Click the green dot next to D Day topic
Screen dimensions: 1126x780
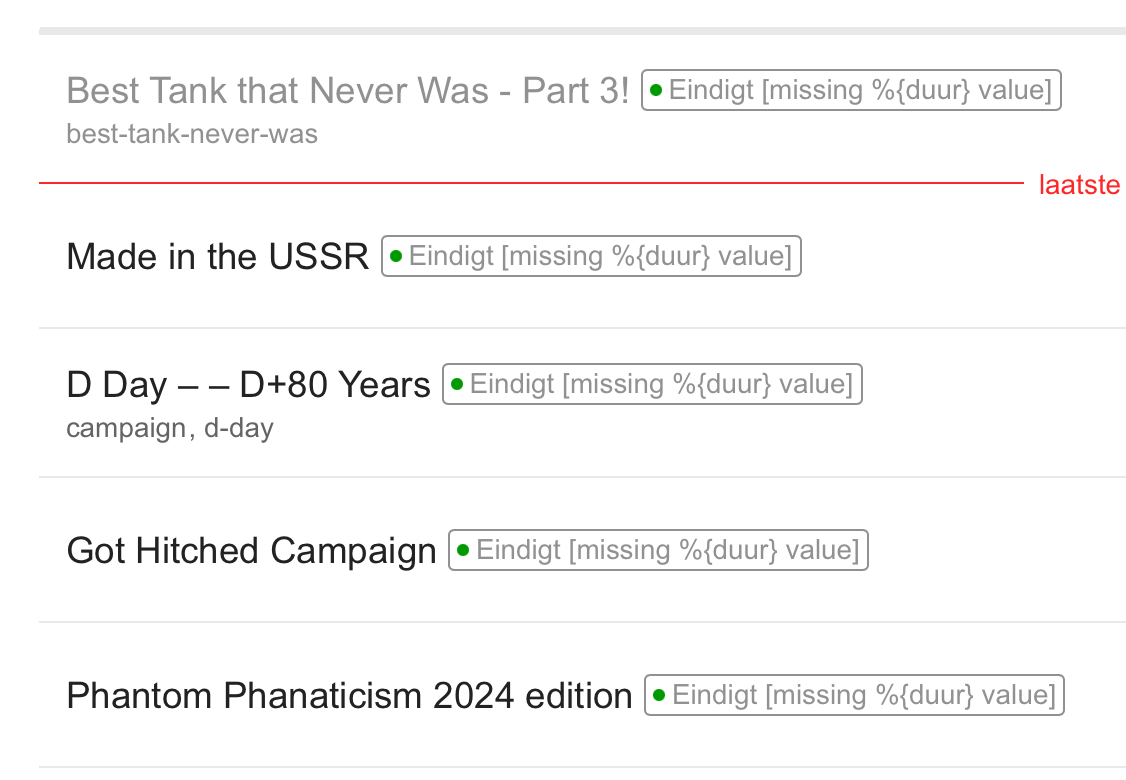point(457,385)
